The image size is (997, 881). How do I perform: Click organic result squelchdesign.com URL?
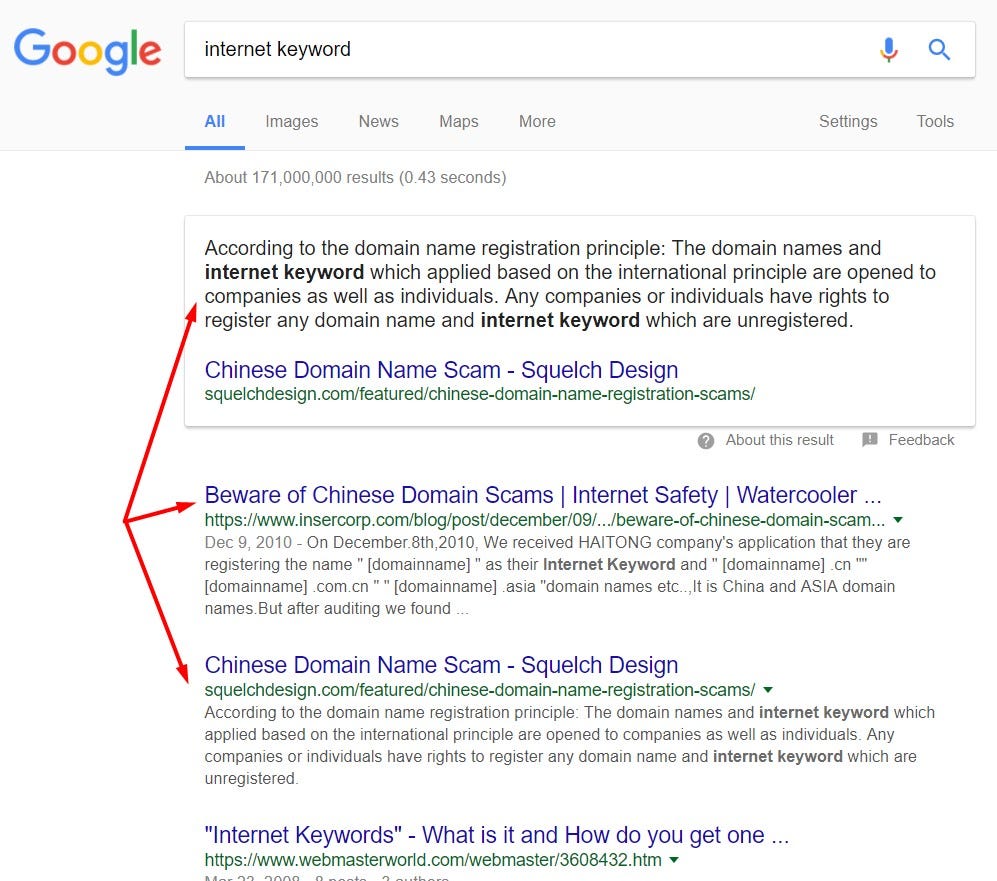click(x=479, y=690)
